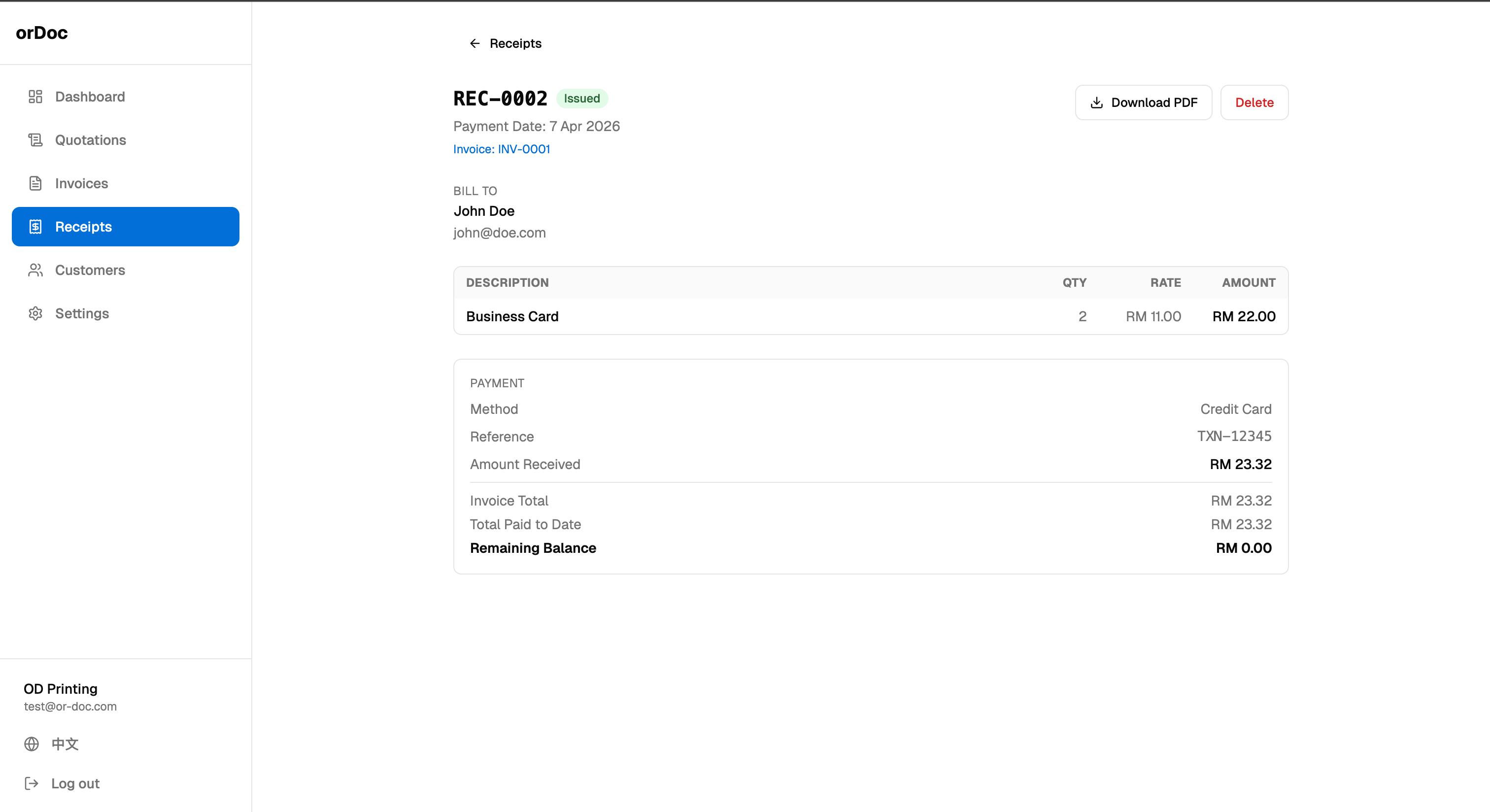Click the Dashboard grid icon
1490x812 pixels.
(x=35, y=97)
